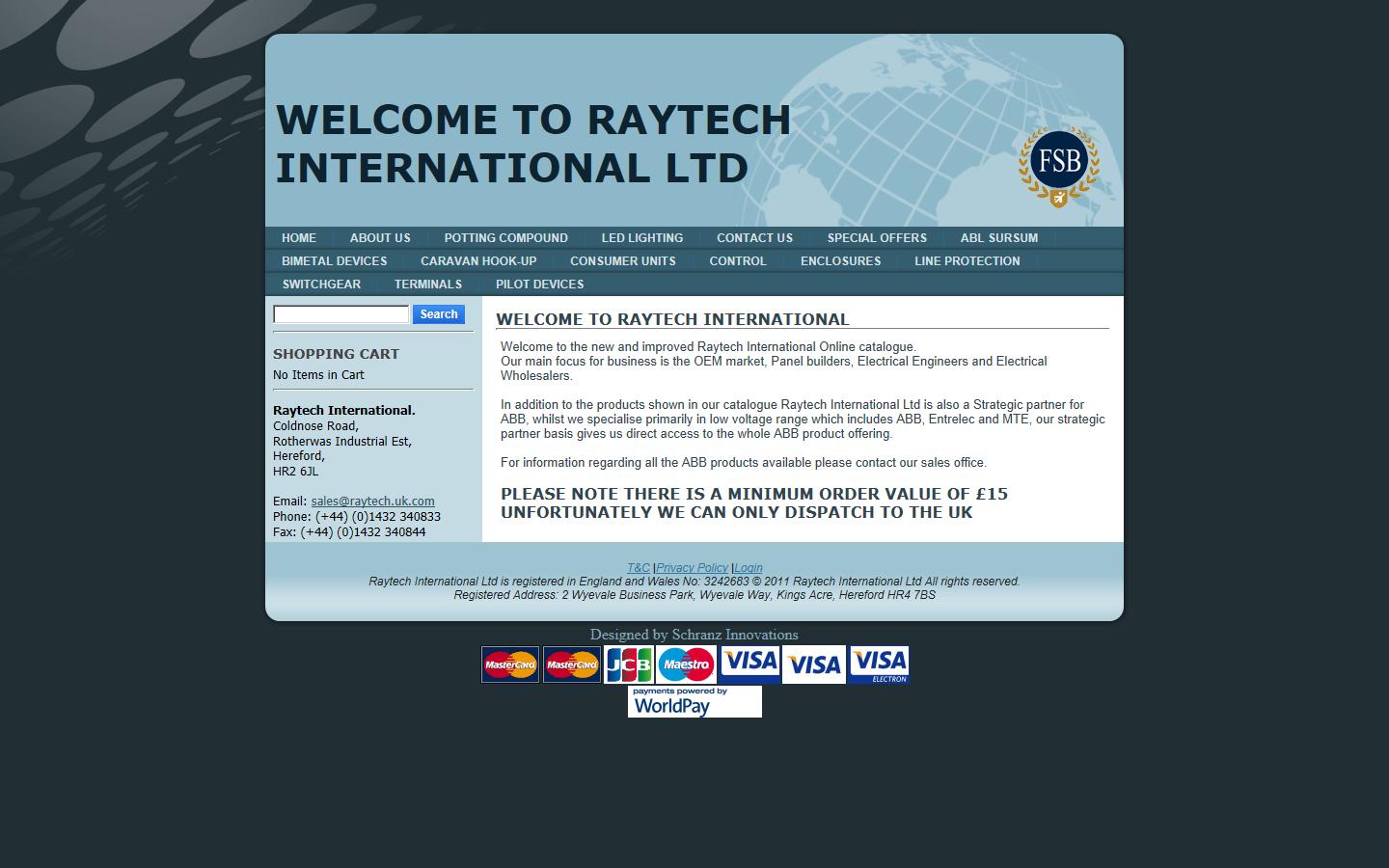
Task: Select the MasterCard payment icon
Action: (509, 664)
